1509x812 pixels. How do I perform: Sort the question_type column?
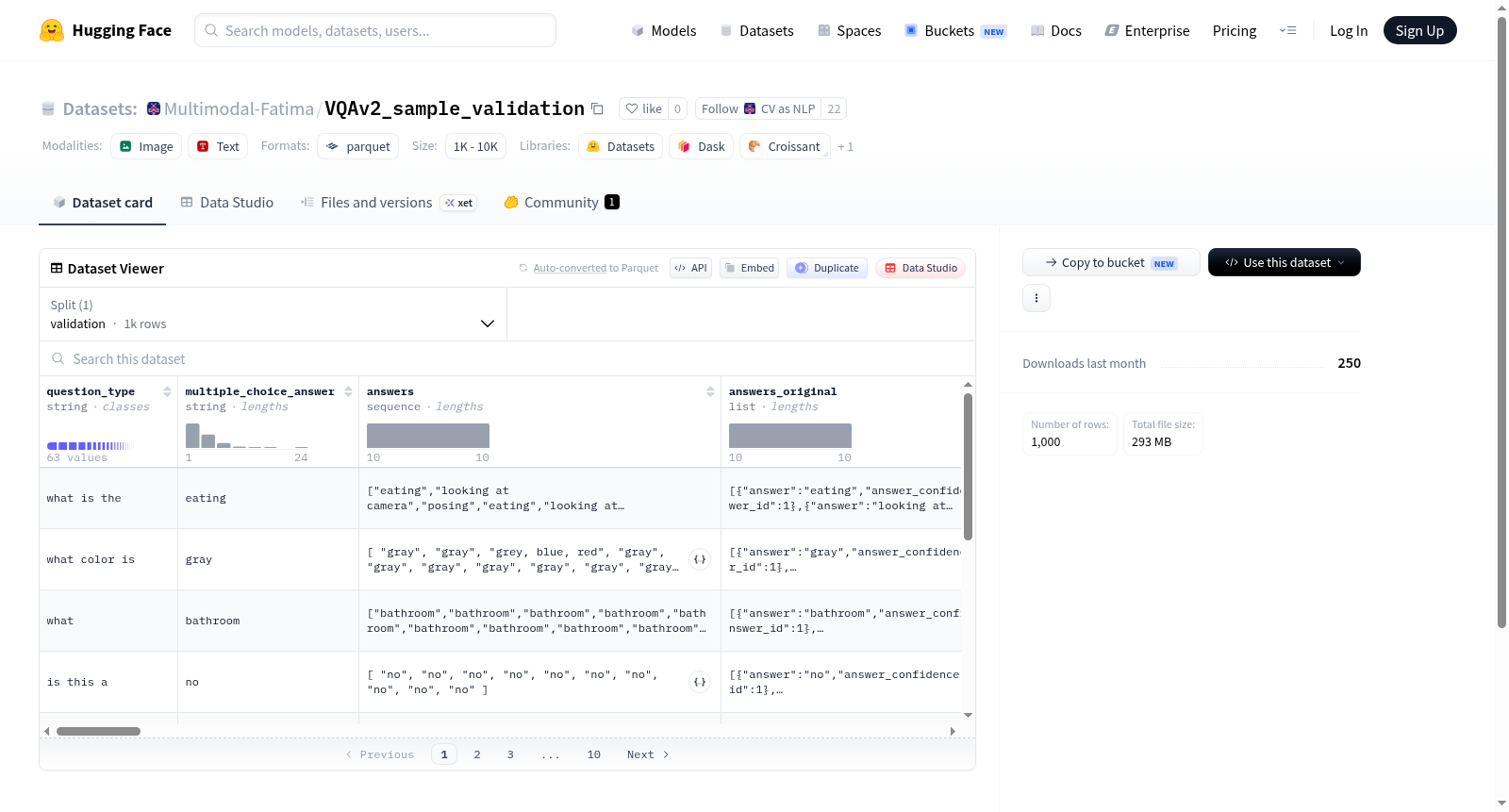coord(167,391)
